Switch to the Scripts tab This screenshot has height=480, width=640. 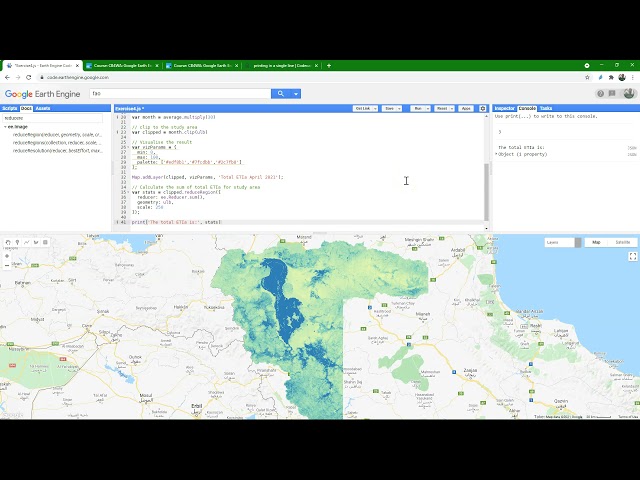pos(9,108)
